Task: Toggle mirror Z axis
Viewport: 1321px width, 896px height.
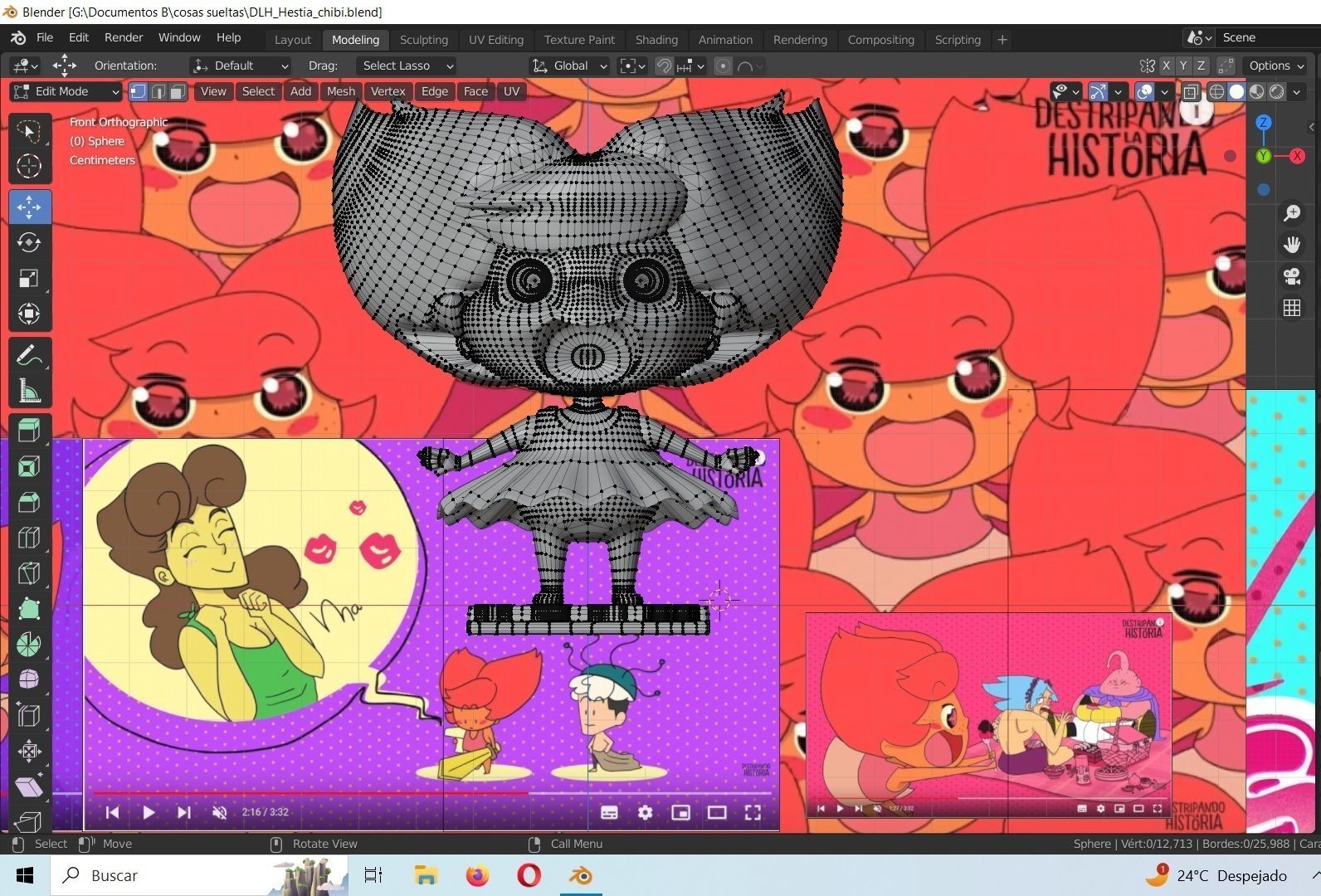Action: (1201, 66)
